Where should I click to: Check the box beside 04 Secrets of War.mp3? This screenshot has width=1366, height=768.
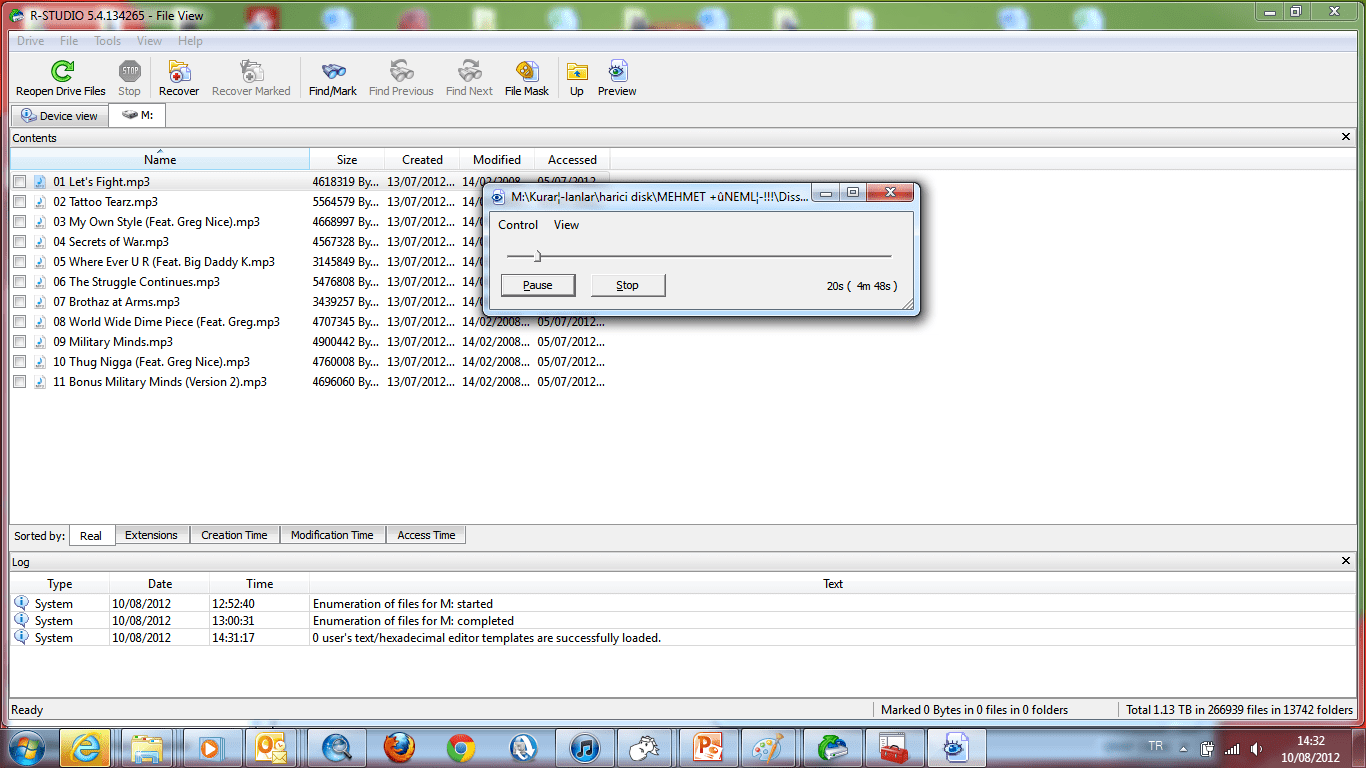(x=19, y=241)
